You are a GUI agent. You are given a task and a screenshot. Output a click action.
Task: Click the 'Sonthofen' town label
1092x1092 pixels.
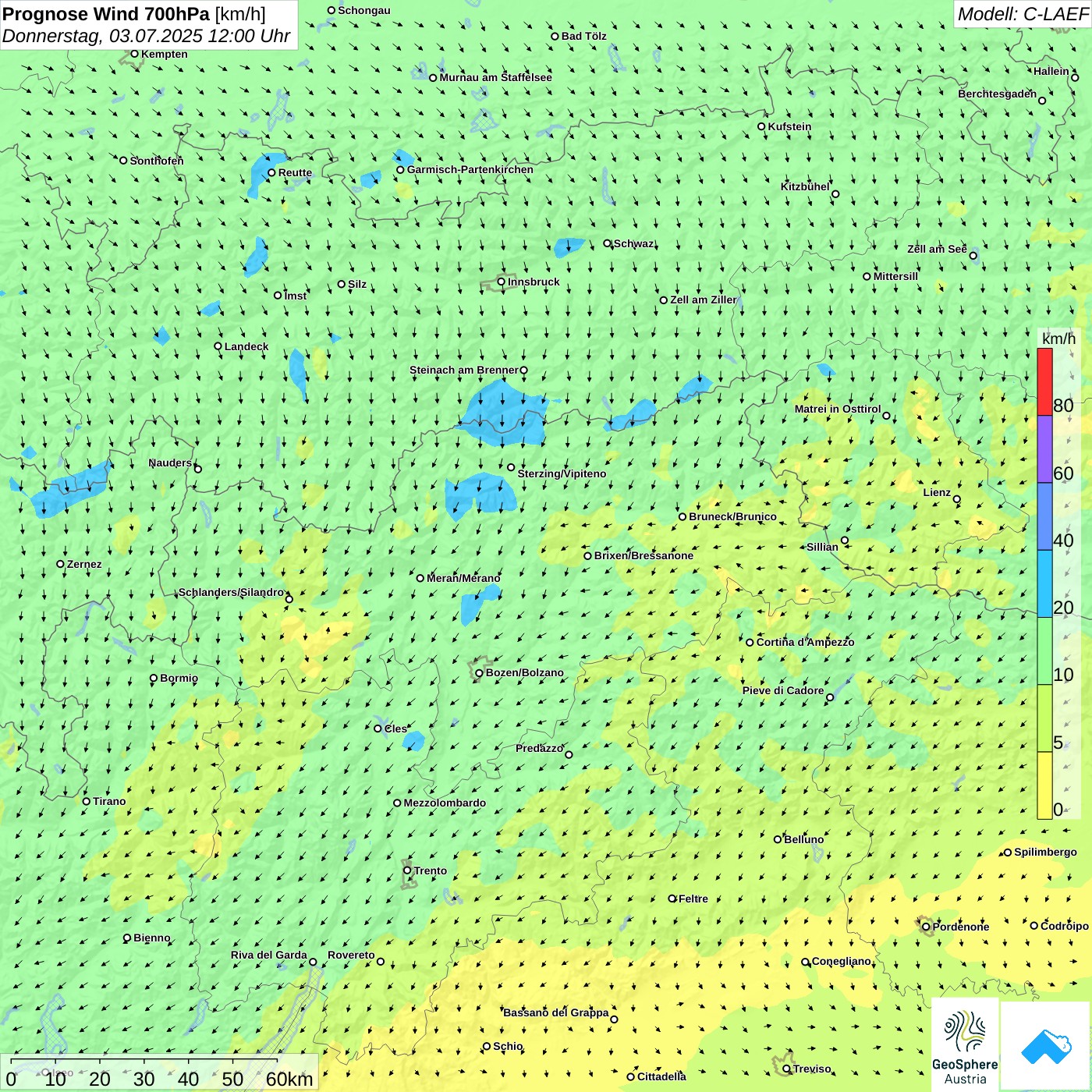click(x=157, y=161)
